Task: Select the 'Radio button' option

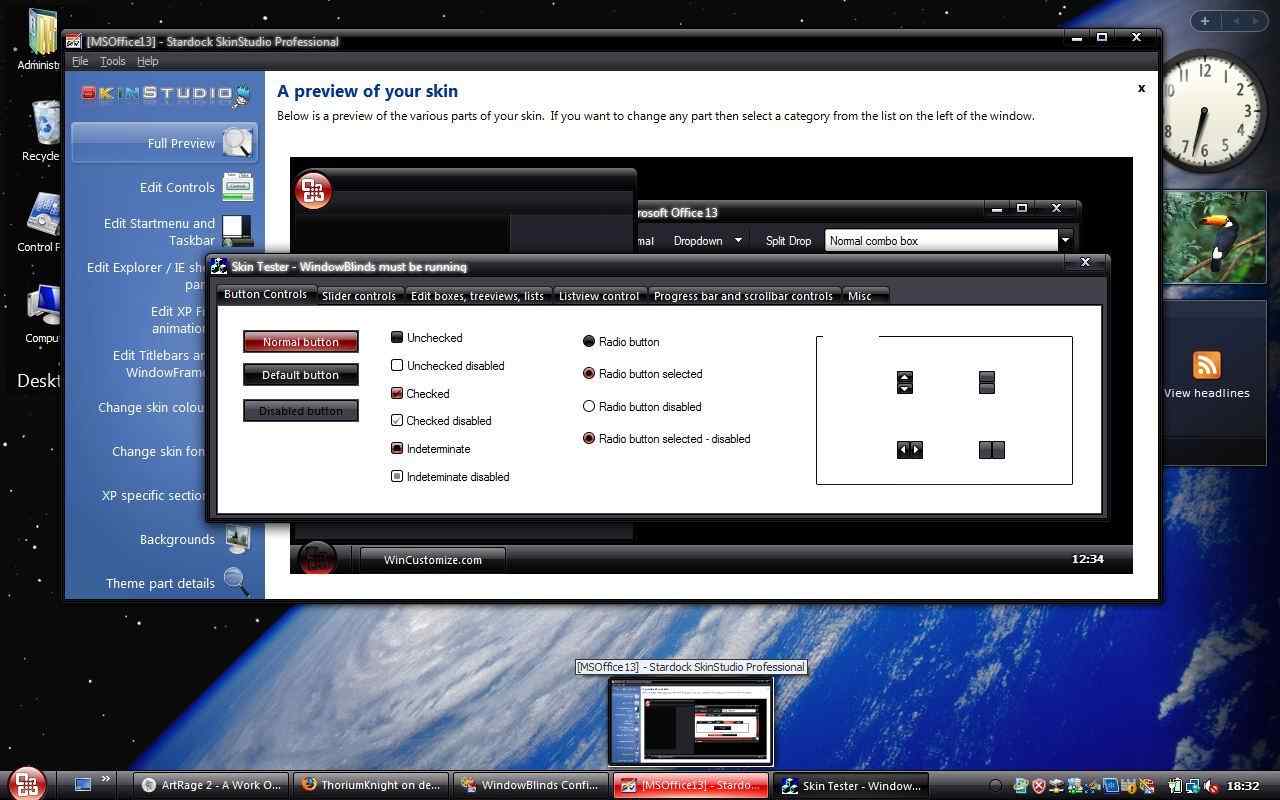Action: tap(589, 341)
